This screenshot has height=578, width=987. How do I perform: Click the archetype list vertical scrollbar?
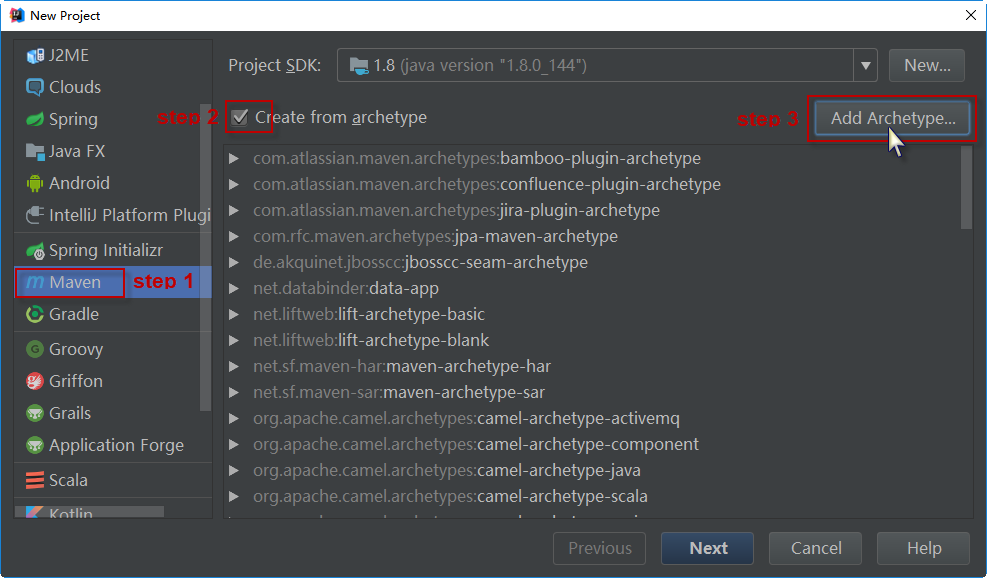(x=966, y=188)
